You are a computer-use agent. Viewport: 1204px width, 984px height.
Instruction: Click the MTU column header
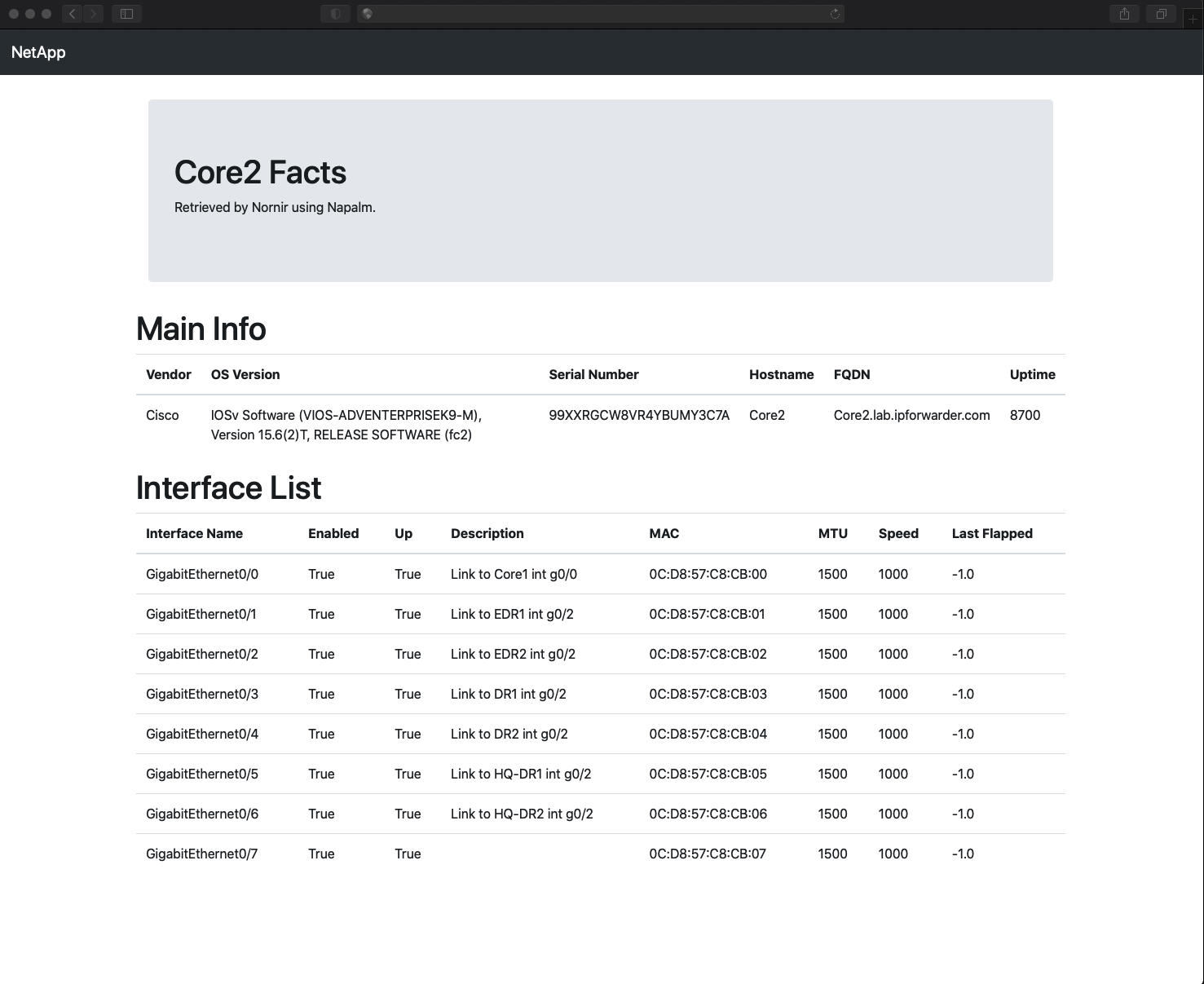[832, 533]
